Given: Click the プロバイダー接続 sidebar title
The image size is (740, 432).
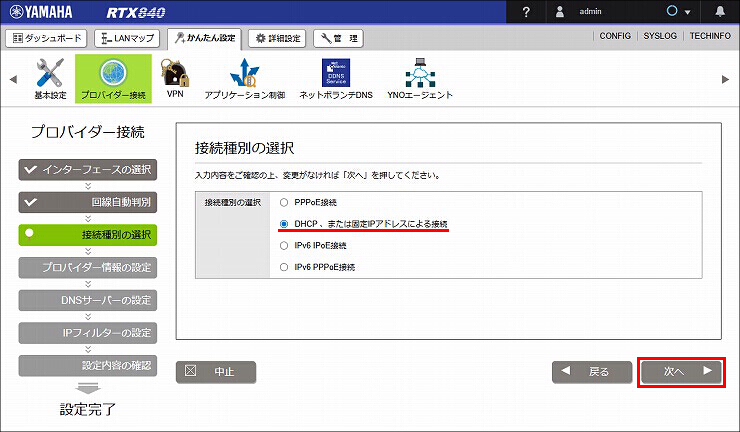Looking at the screenshot, I should tap(88, 132).
